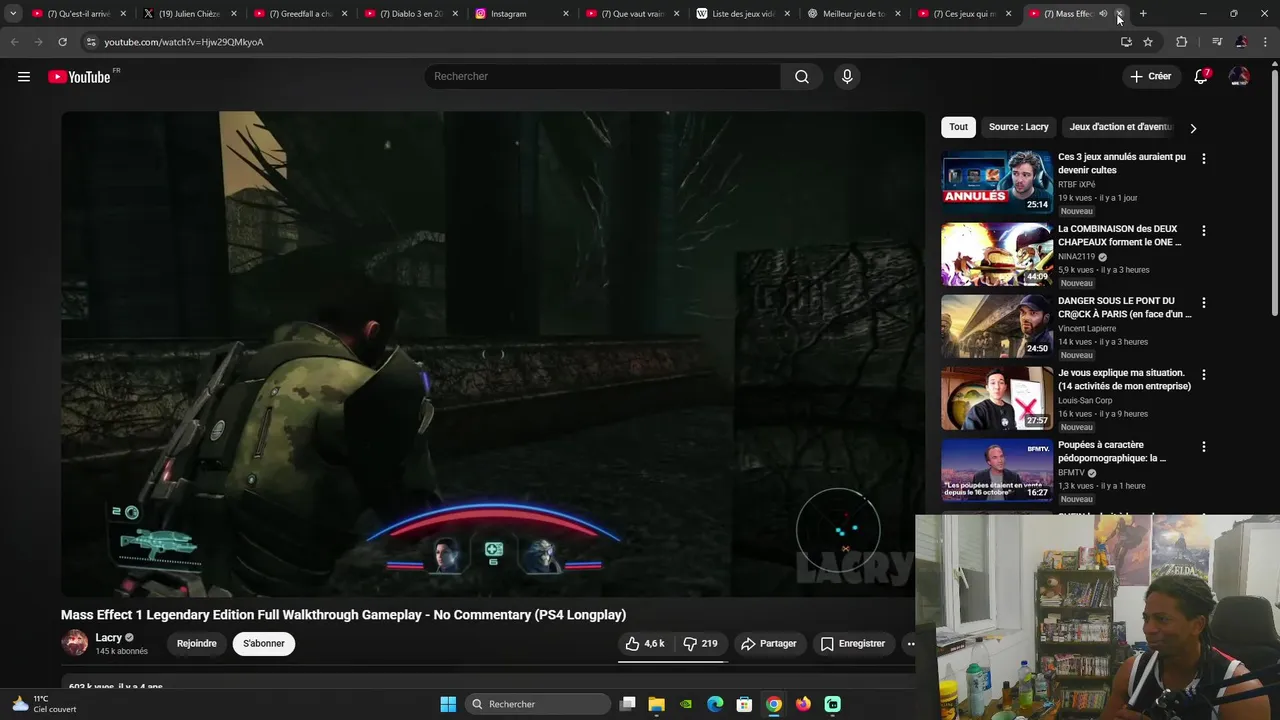The width and height of the screenshot is (1280, 720).
Task: Select the 'Source : Lacry' chip
Action: click(x=1019, y=127)
